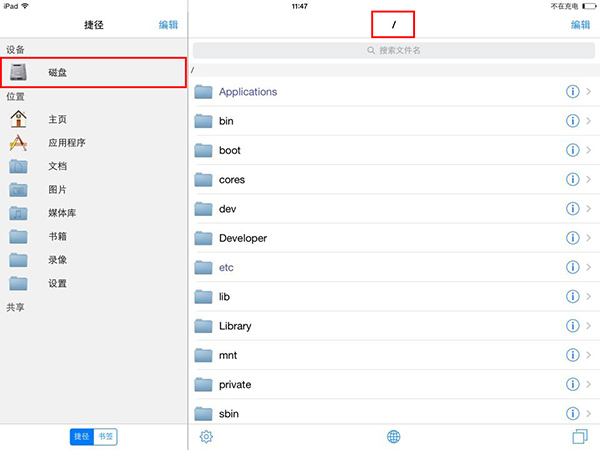The image size is (600, 450).
Task: Open the media library shortcut (媒体库)
Action: [x=18, y=213]
